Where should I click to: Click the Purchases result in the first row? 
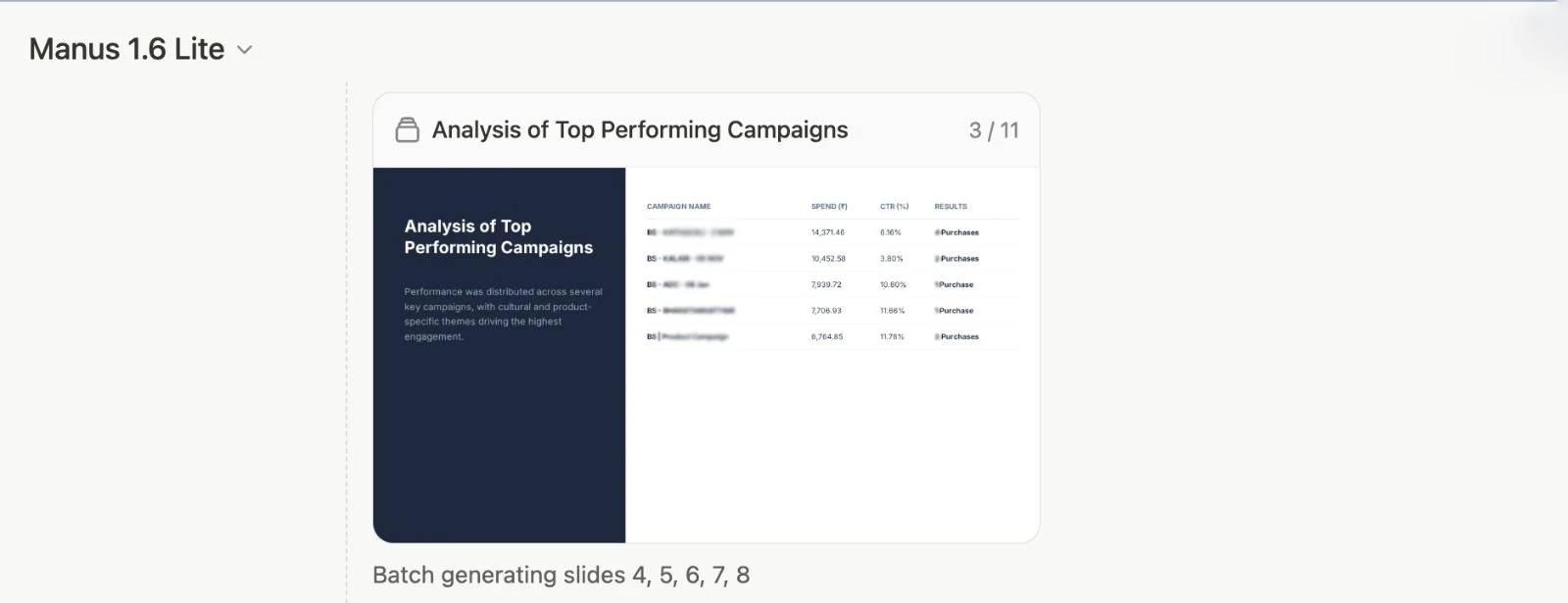click(958, 232)
